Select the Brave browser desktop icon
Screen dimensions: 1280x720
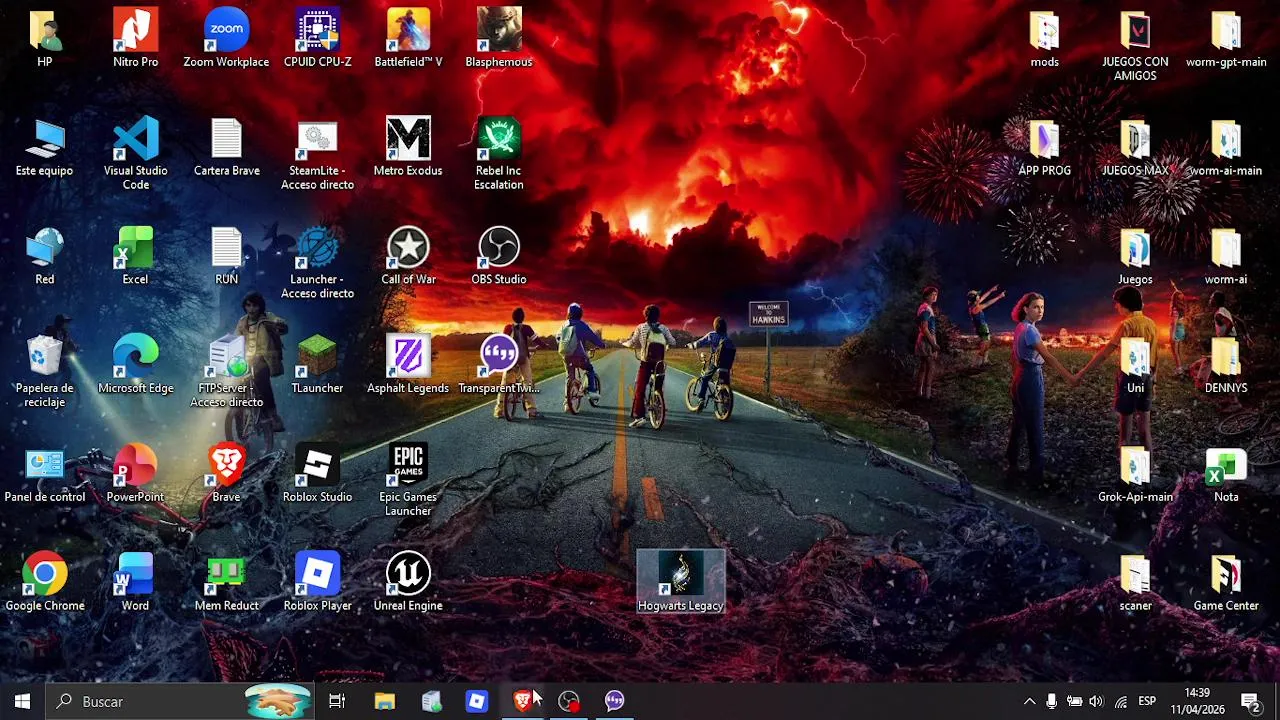coord(226,474)
